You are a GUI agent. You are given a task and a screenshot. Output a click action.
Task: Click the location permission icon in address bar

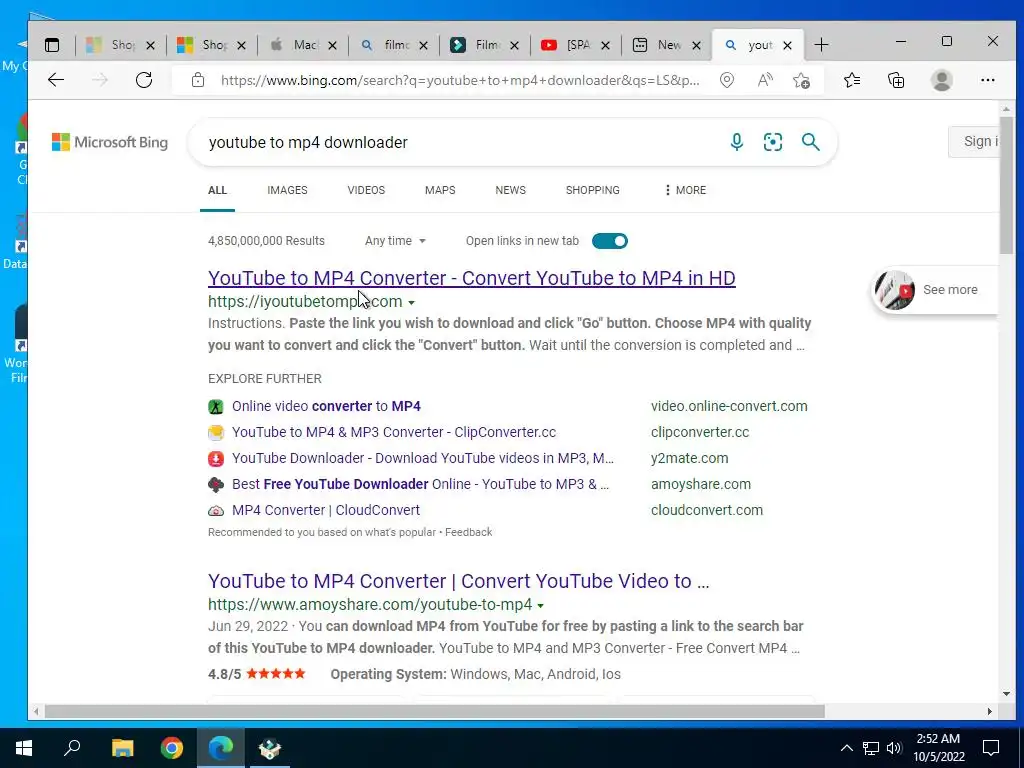[727, 80]
